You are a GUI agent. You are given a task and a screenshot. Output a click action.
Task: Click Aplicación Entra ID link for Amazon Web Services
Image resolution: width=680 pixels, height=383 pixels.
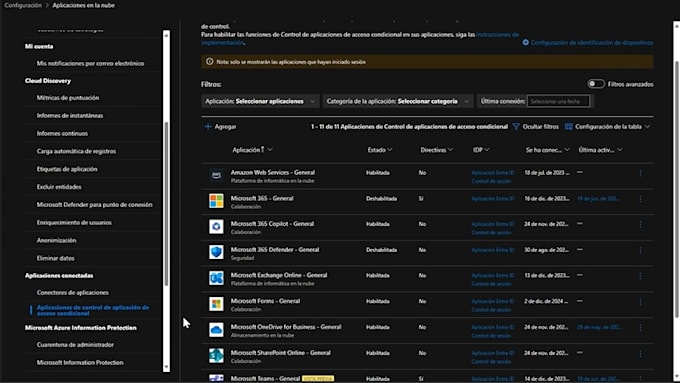click(493, 173)
